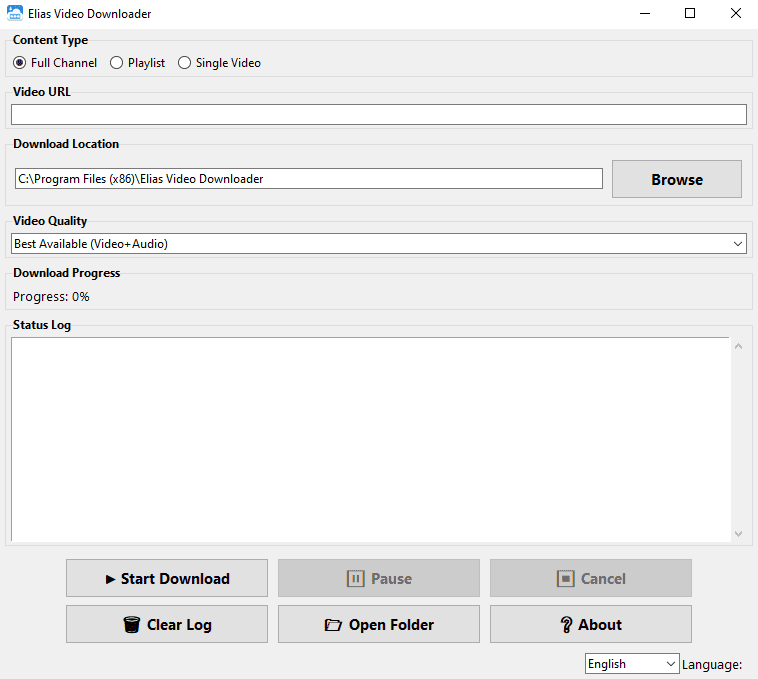Open the Video Quality dropdown
This screenshot has width=758, height=679.
tap(379, 244)
